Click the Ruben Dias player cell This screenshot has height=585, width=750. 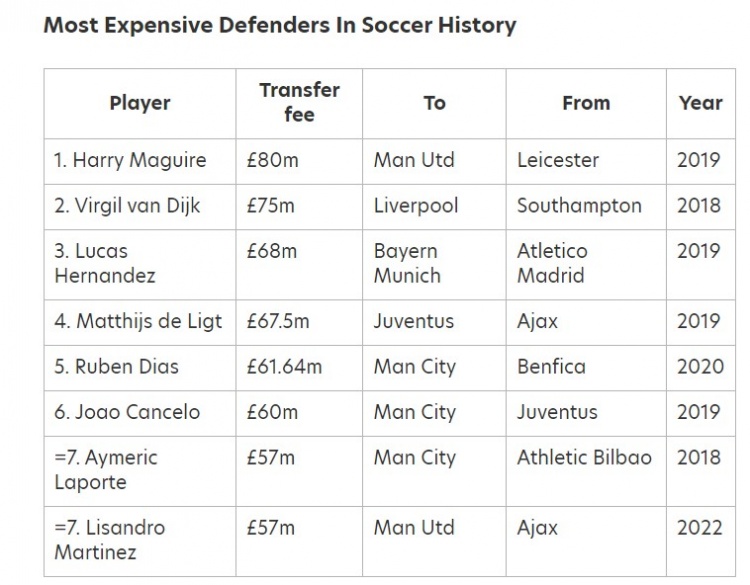tap(117, 367)
